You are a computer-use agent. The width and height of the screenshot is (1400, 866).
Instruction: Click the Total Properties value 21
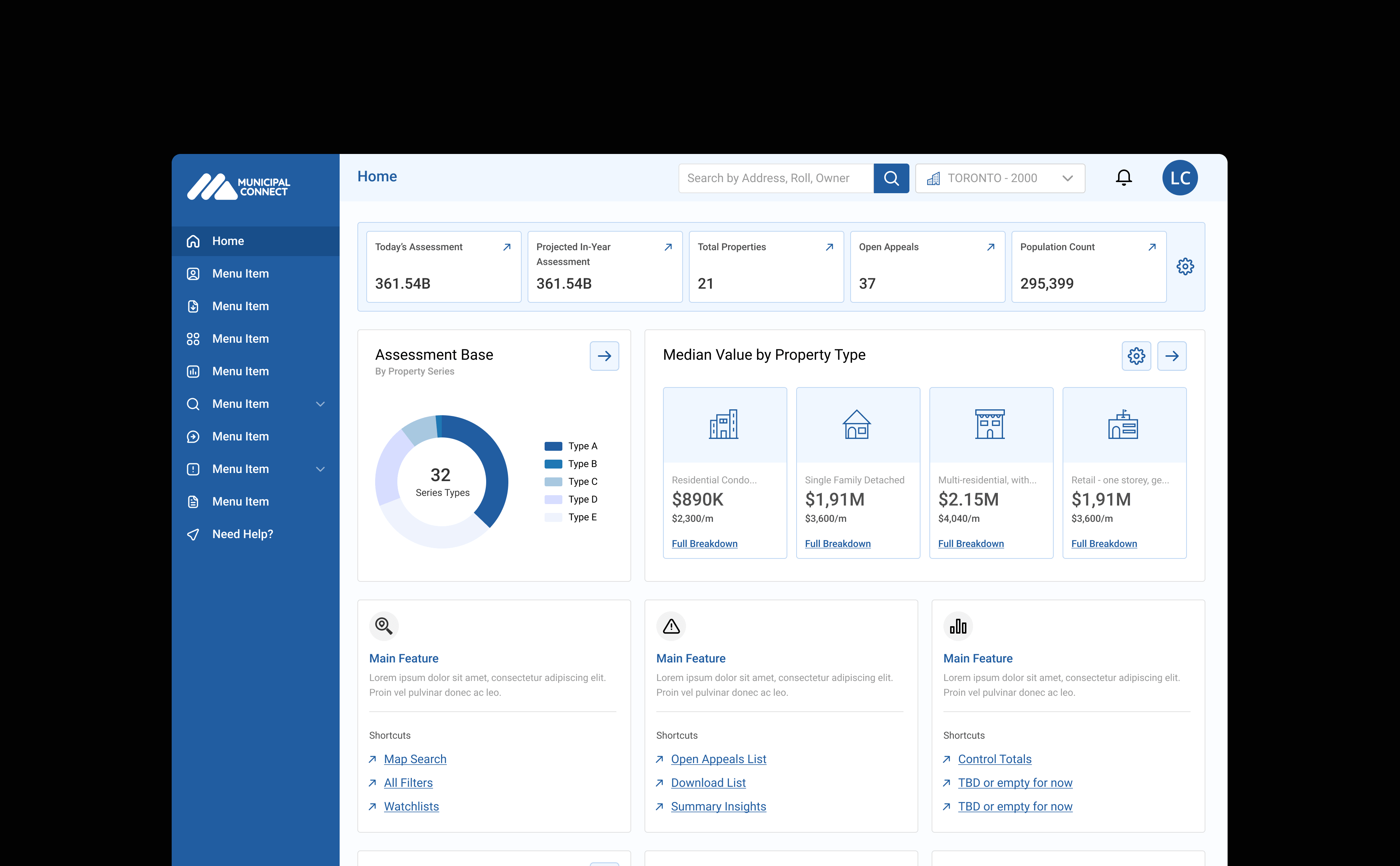pos(706,283)
